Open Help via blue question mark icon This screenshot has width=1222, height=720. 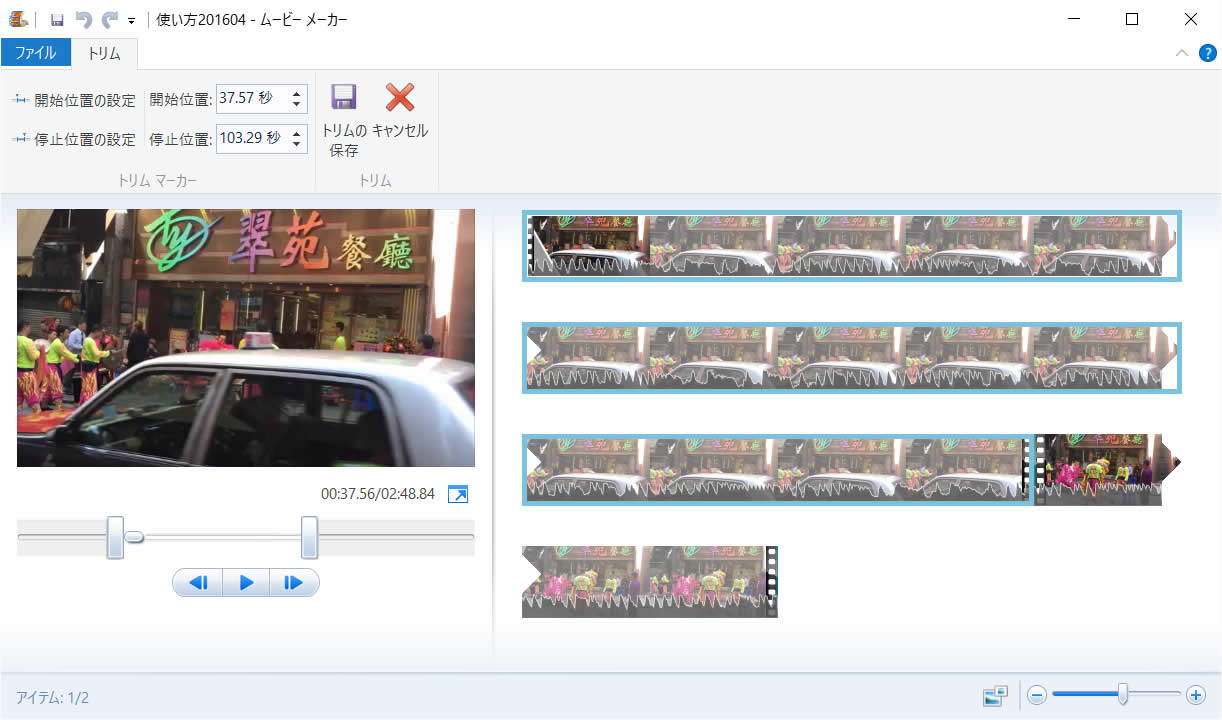coord(1207,53)
